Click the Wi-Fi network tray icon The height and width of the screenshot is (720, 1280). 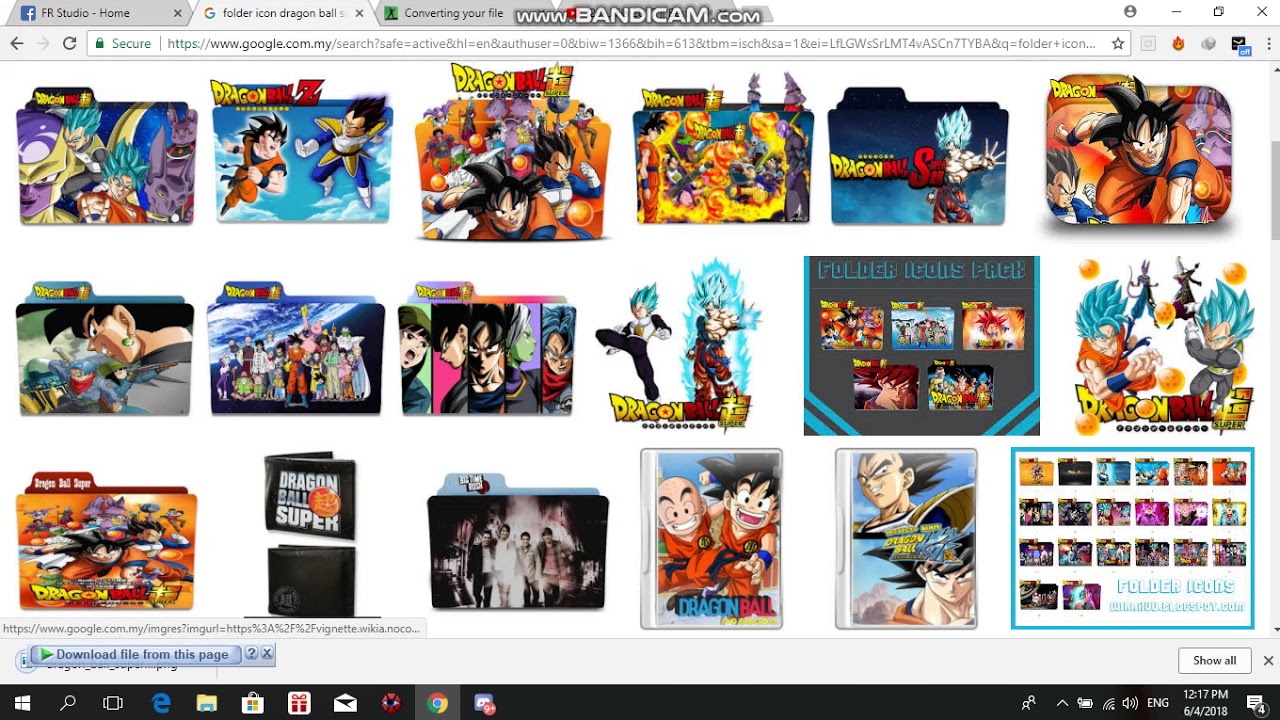[x=1107, y=703]
